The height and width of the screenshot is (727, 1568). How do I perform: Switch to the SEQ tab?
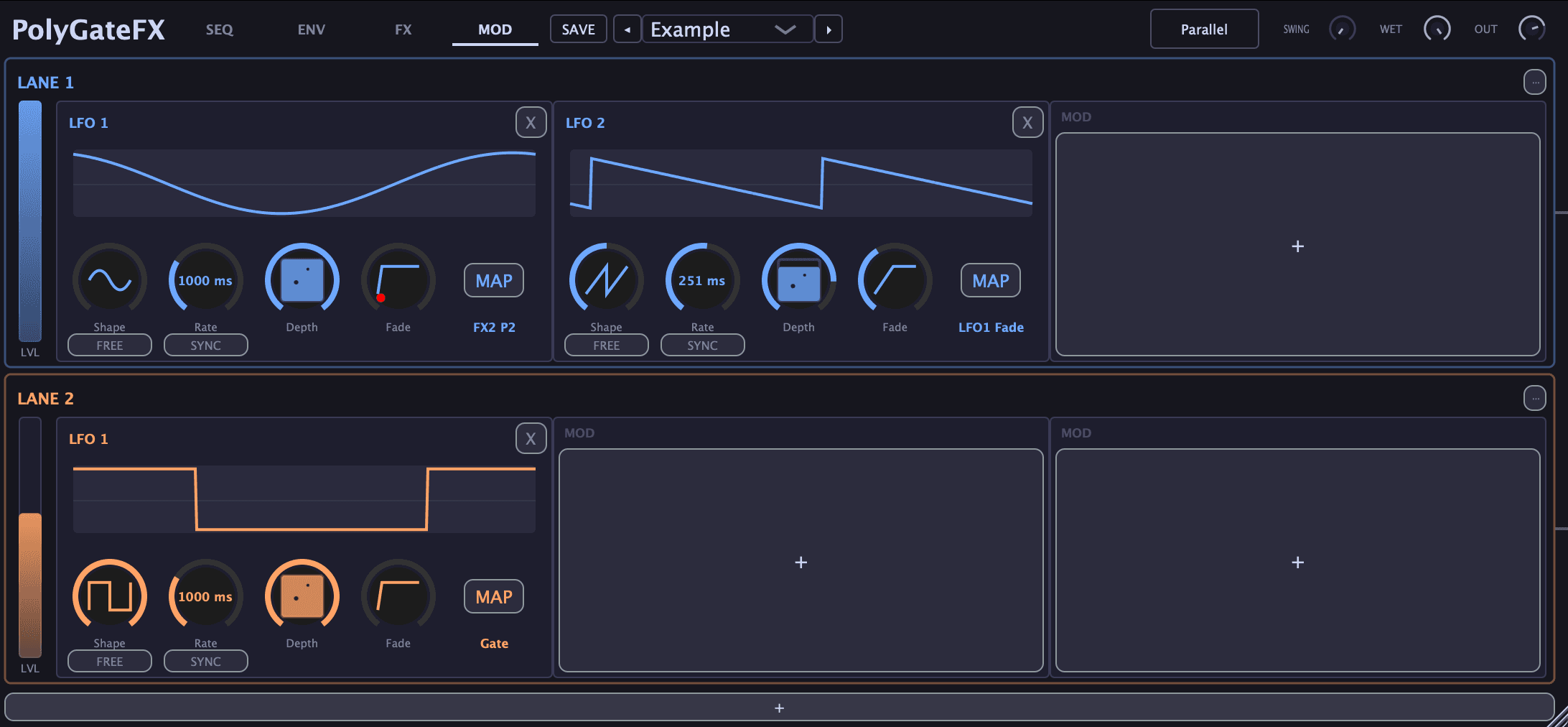[x=219, y=29]
